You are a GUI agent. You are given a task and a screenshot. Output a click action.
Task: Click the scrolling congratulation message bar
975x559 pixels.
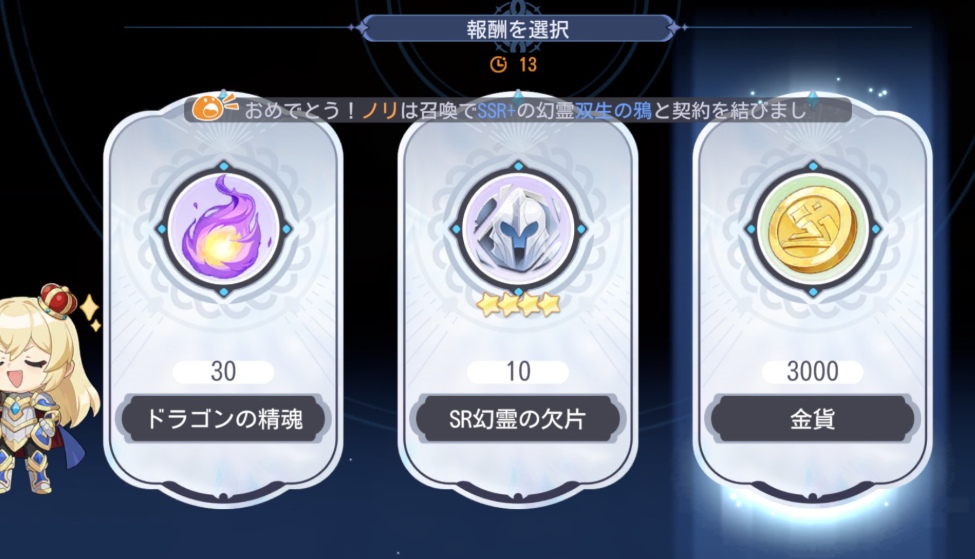click(519, 111)
